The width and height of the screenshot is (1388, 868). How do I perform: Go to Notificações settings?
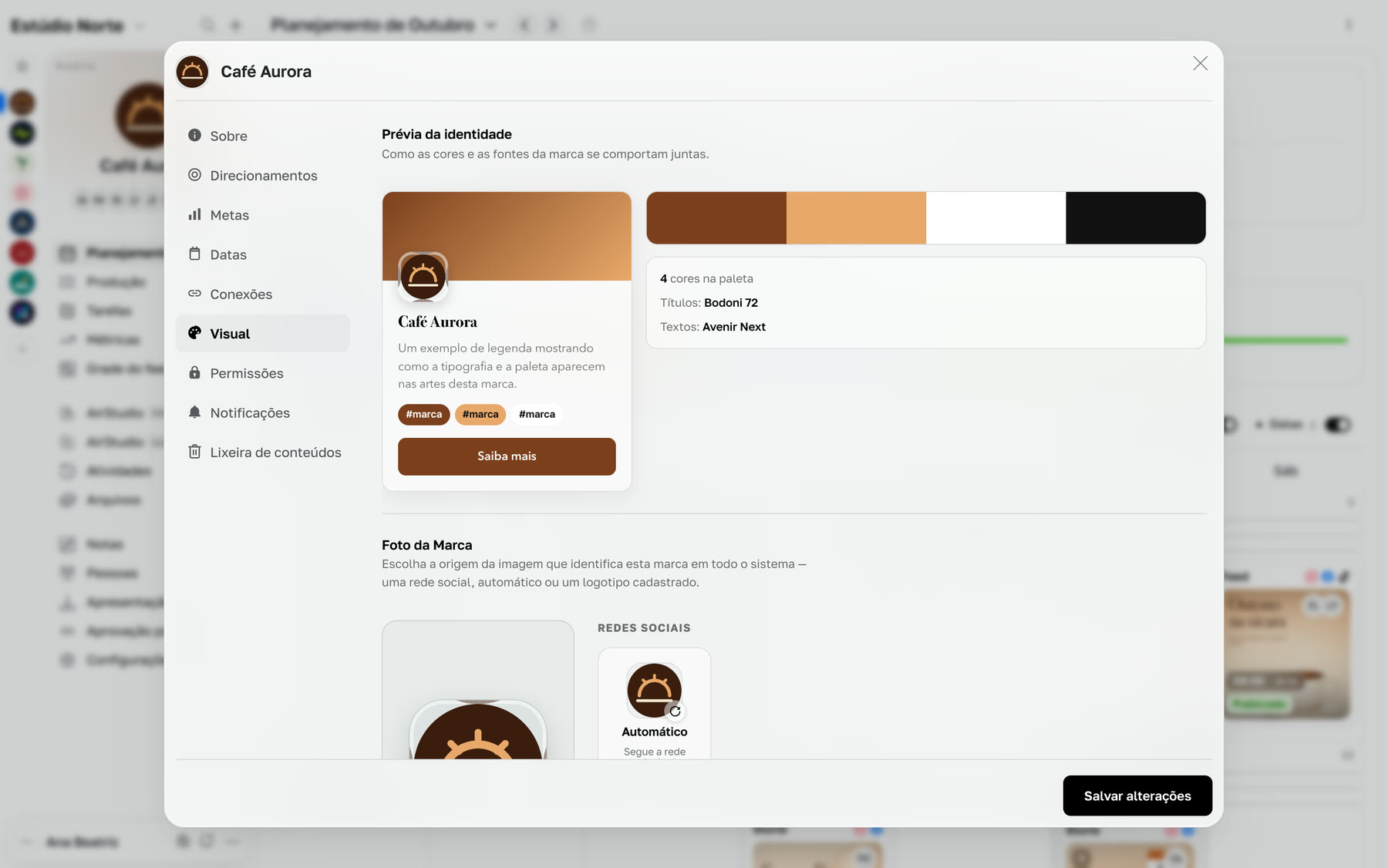pos(262,413)
